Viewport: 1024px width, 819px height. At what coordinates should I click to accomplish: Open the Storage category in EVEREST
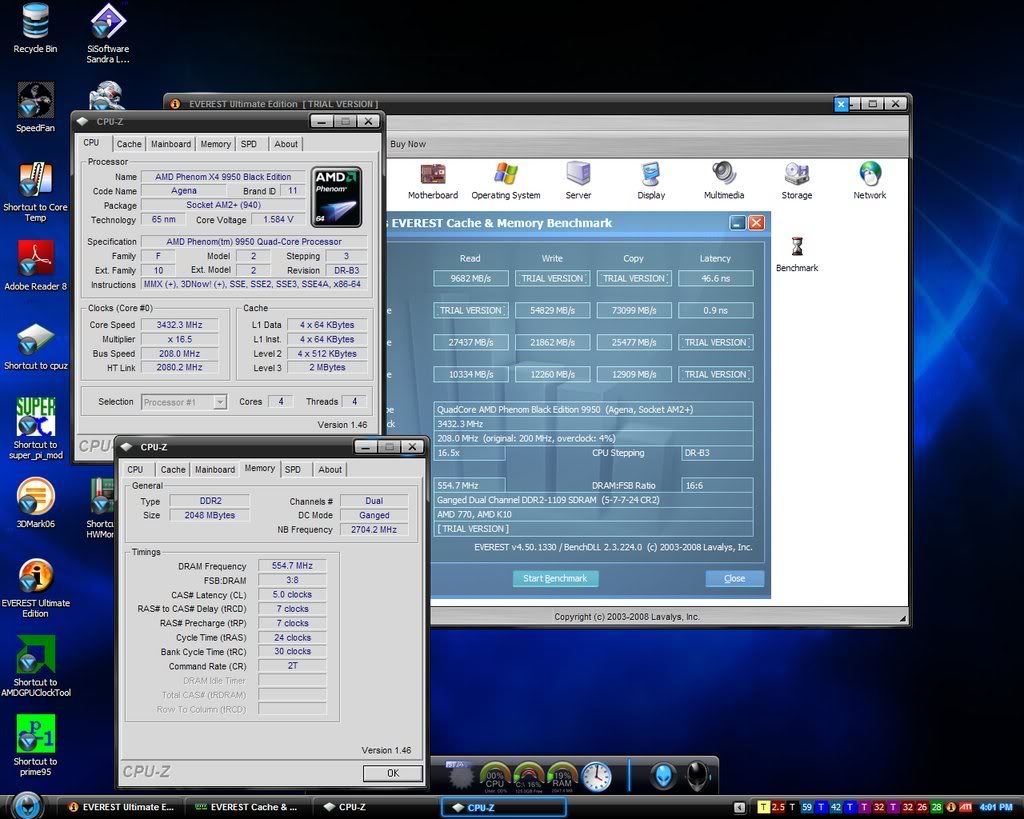[797, 181]
